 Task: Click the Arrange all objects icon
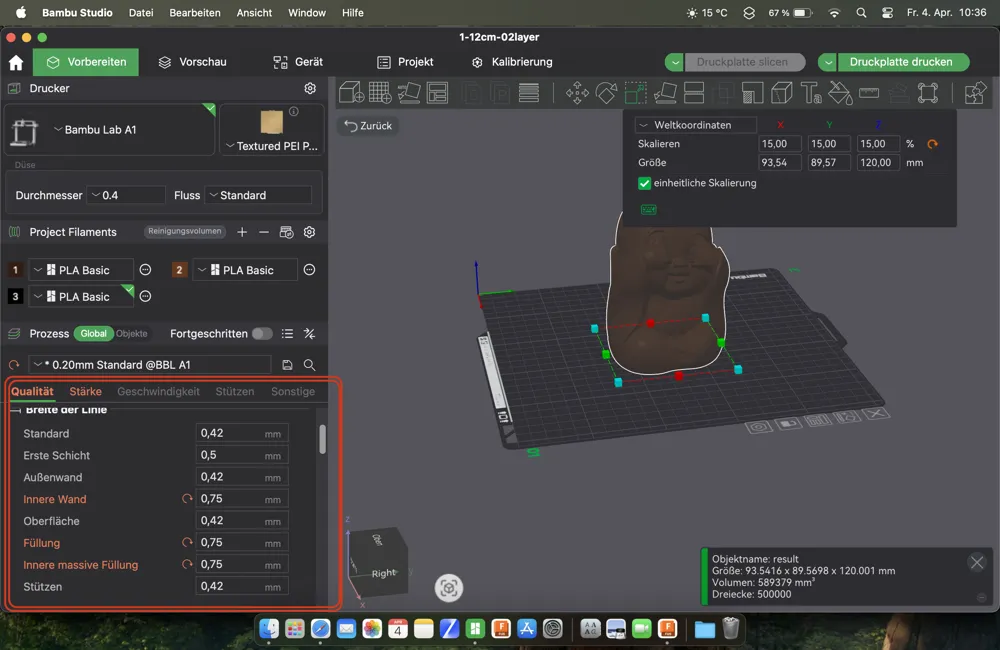coord(438,92)
